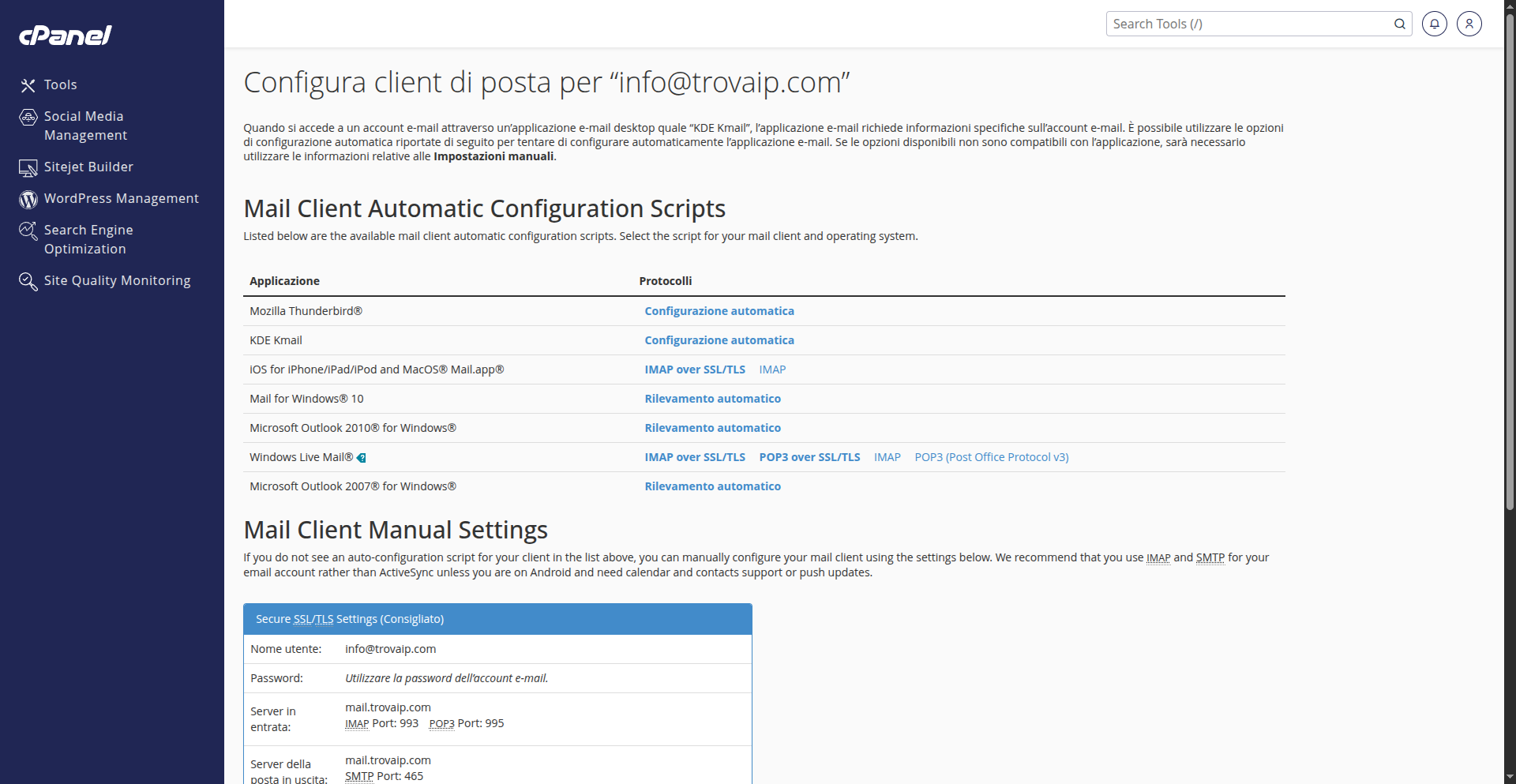
Task: Click Mail Client Automatic Configuration Scripts heading
Action: [485, 208]
